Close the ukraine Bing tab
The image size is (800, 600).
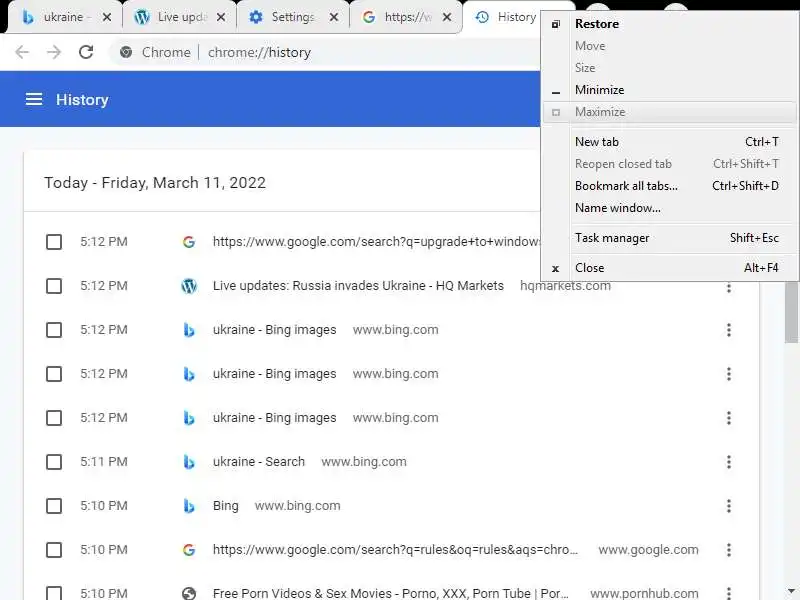click(107, 17)
